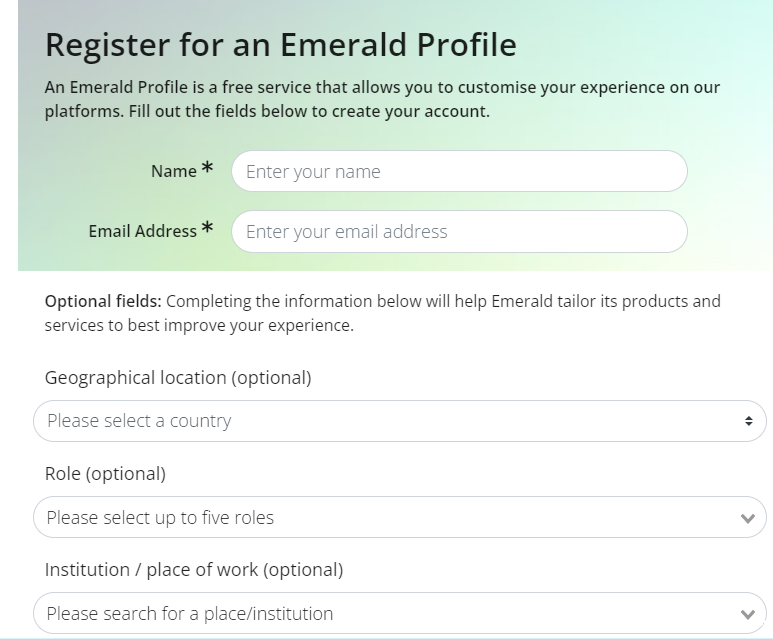Open the 'Please select a country' dropdown
The height and width of the screenshot is (639, 773).
pyautogui.click(x=390, y=421)
